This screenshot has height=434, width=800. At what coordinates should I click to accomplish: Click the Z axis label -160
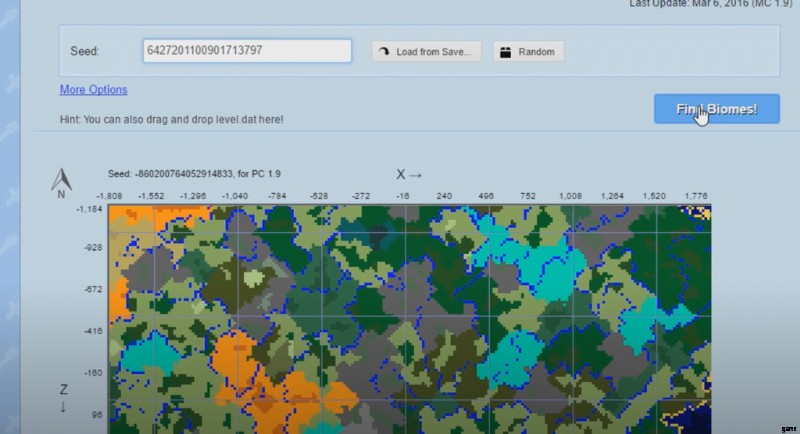point(93,373)
